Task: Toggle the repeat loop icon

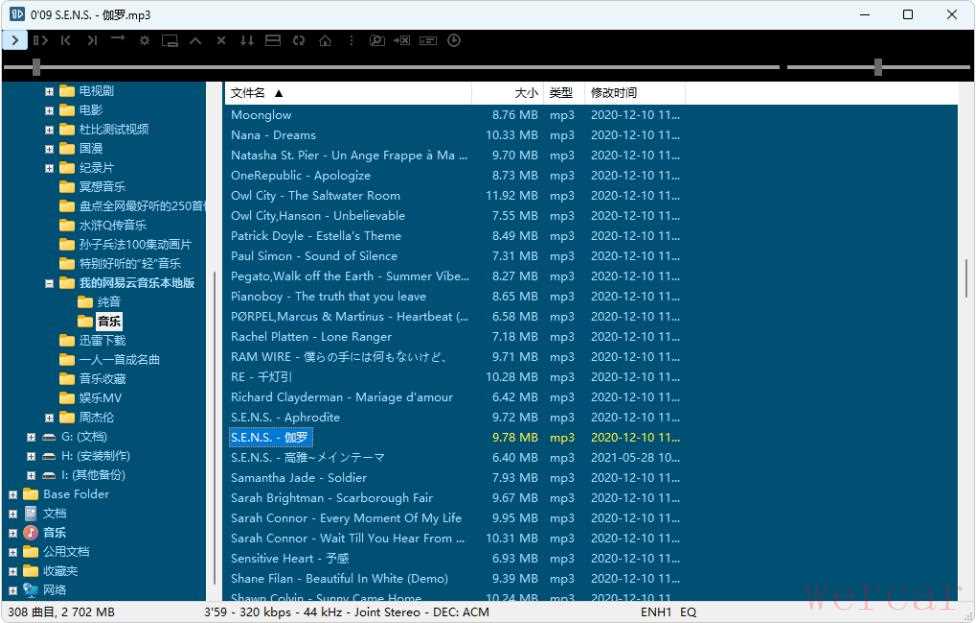Action: tap(299, 41)
